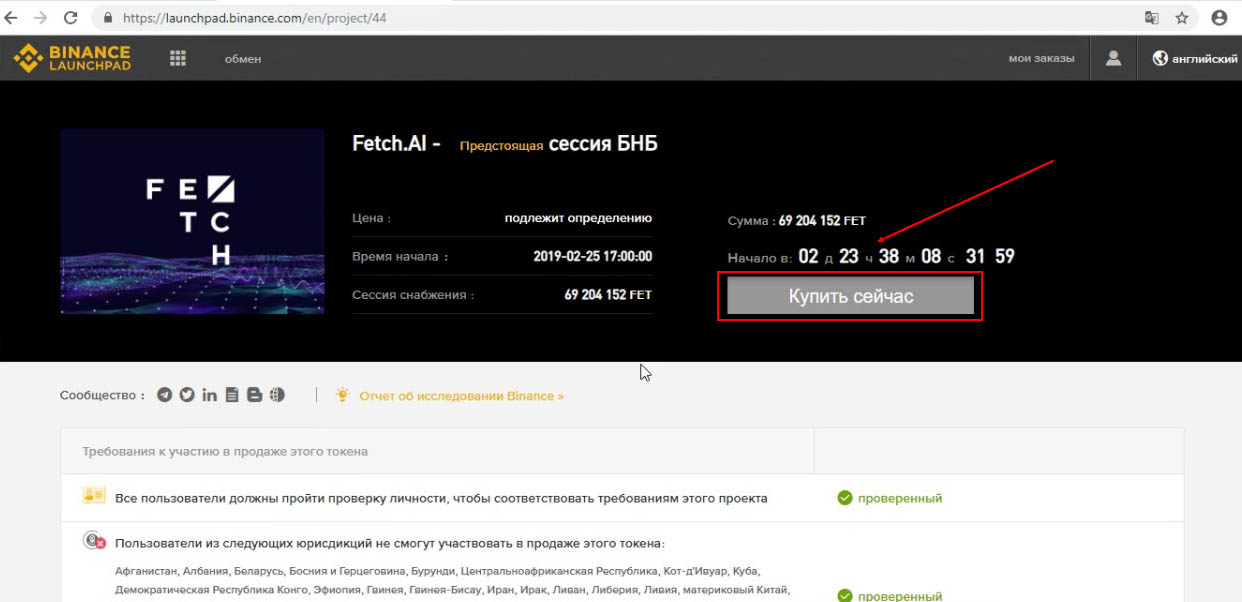This screenshot has width=1242, height=602.
Task: Click the browser forward arrow
Action: pyautogui.click(x=41, y=17)
